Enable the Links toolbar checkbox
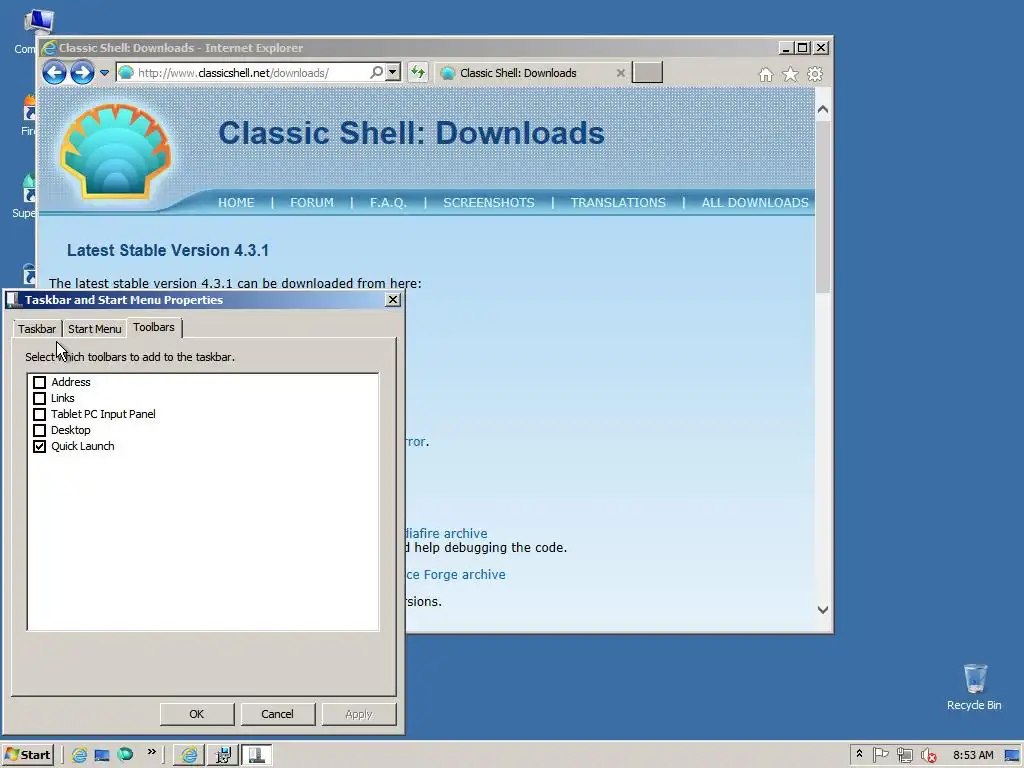Image resolution: width=1024 pixels, height=768 pixels. click(x=39, y=398)
